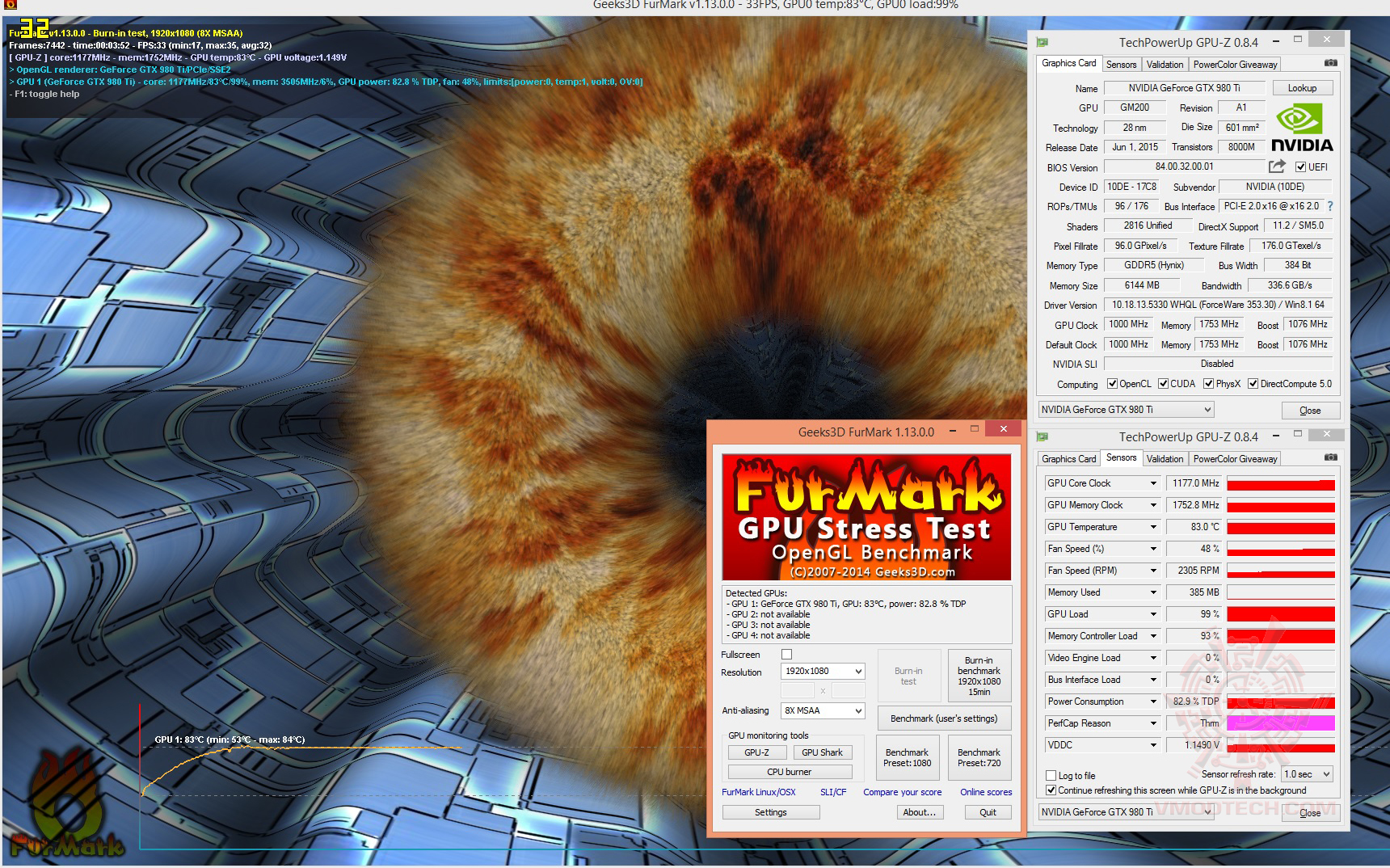This screenshot has width=1390, height=868.
Task: Open the SLI/CF link
Action: [x=833, y=792]
